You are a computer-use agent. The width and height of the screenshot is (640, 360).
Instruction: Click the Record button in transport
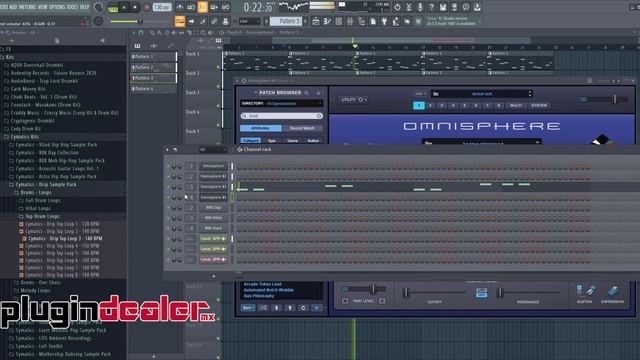click(147, 7)
